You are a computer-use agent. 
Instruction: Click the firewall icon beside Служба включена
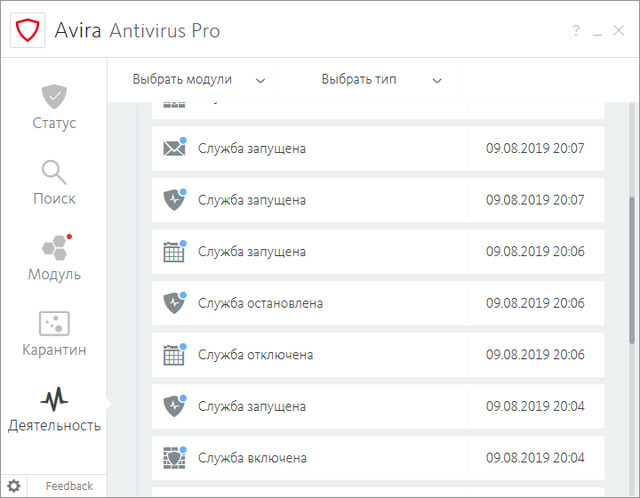(174, 458)
